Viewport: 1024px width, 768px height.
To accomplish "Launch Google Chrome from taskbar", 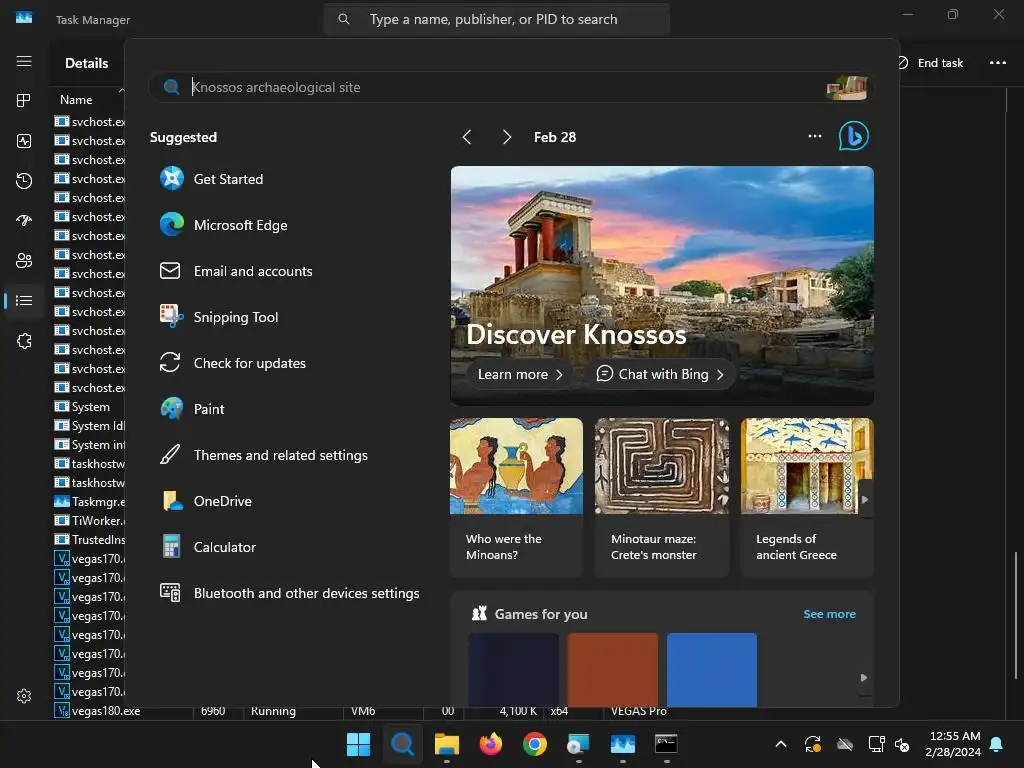I will click(535, 744).
